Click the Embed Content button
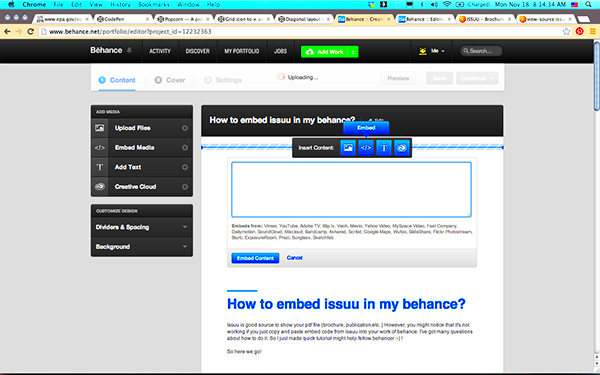The width and height of the screenshot is (600, 375). (x=255, y=258)
